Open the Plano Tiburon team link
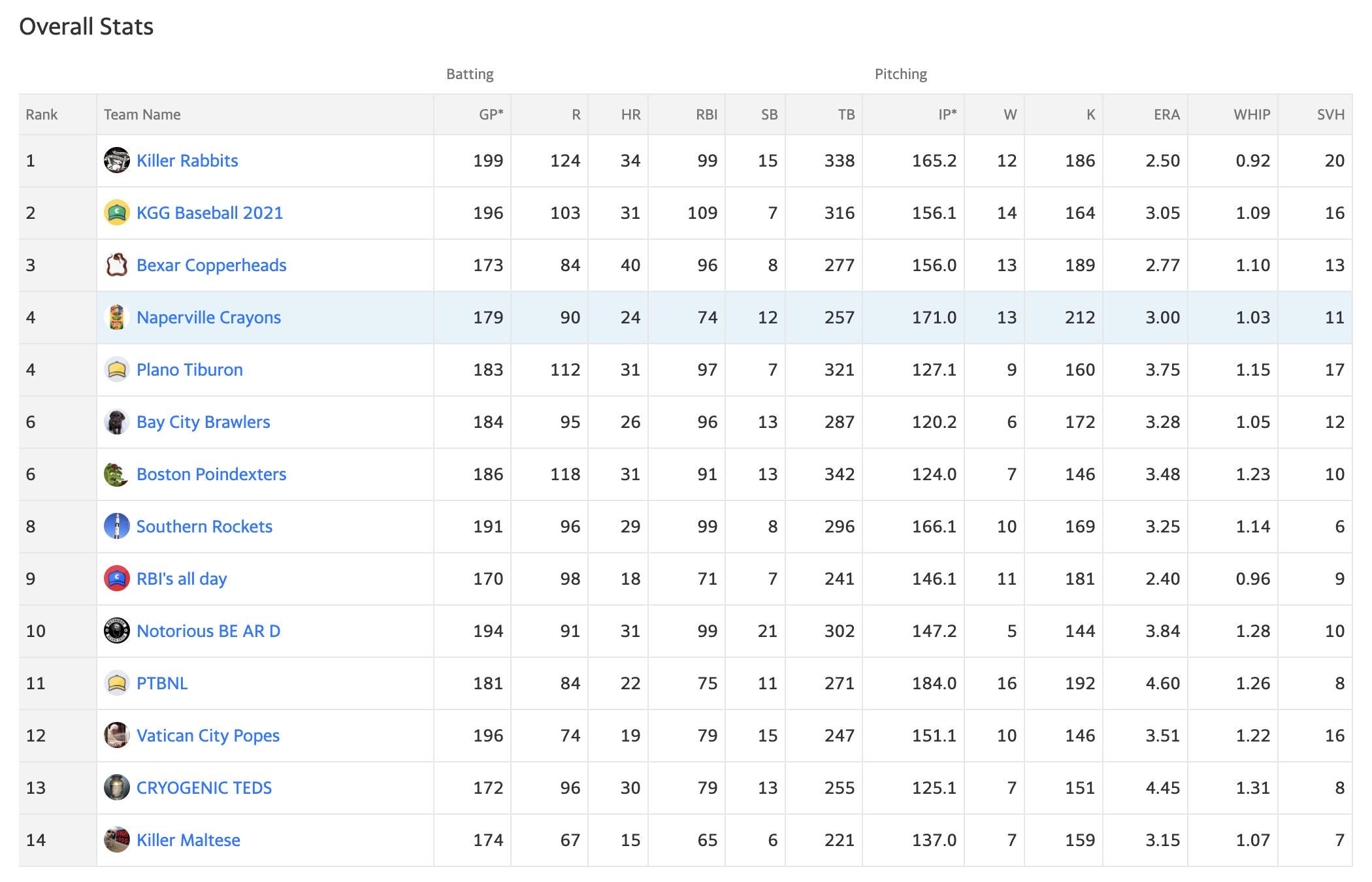The image size is (1372, 882). (x=189, y=370)
